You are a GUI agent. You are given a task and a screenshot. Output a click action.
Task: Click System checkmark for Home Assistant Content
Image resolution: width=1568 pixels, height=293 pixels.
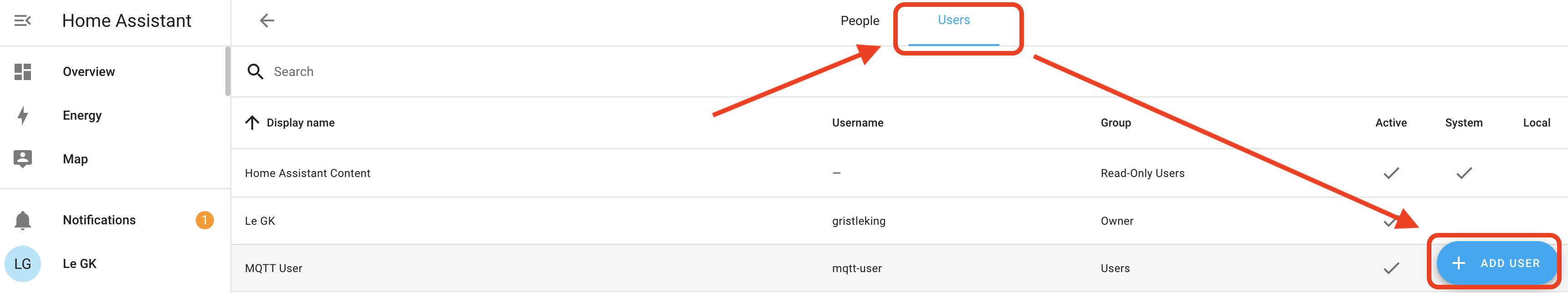coord(1464,173)
